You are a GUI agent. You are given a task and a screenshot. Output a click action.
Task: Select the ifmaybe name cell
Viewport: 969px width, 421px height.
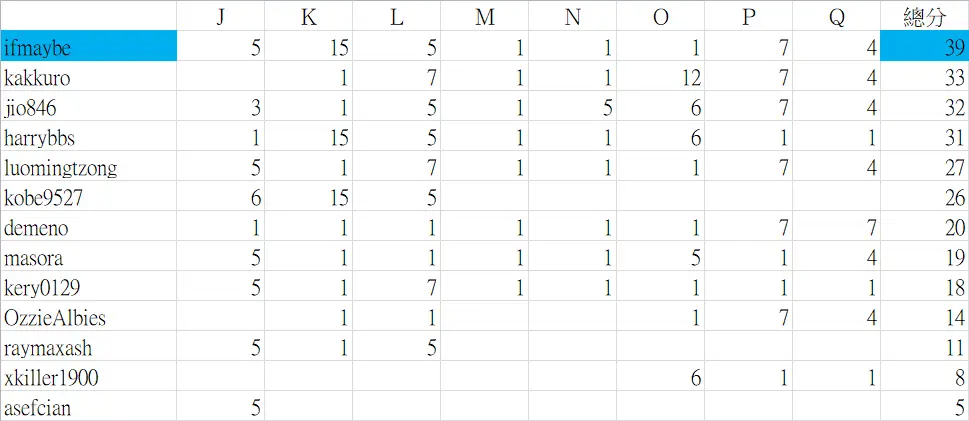pyautogui.click(x=89, y=47)
